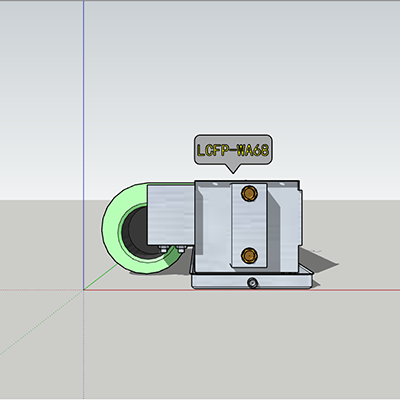Viewport: 400px width, 400px height.
Task: Click the flat base plate under housing
Action: [252, 281]
